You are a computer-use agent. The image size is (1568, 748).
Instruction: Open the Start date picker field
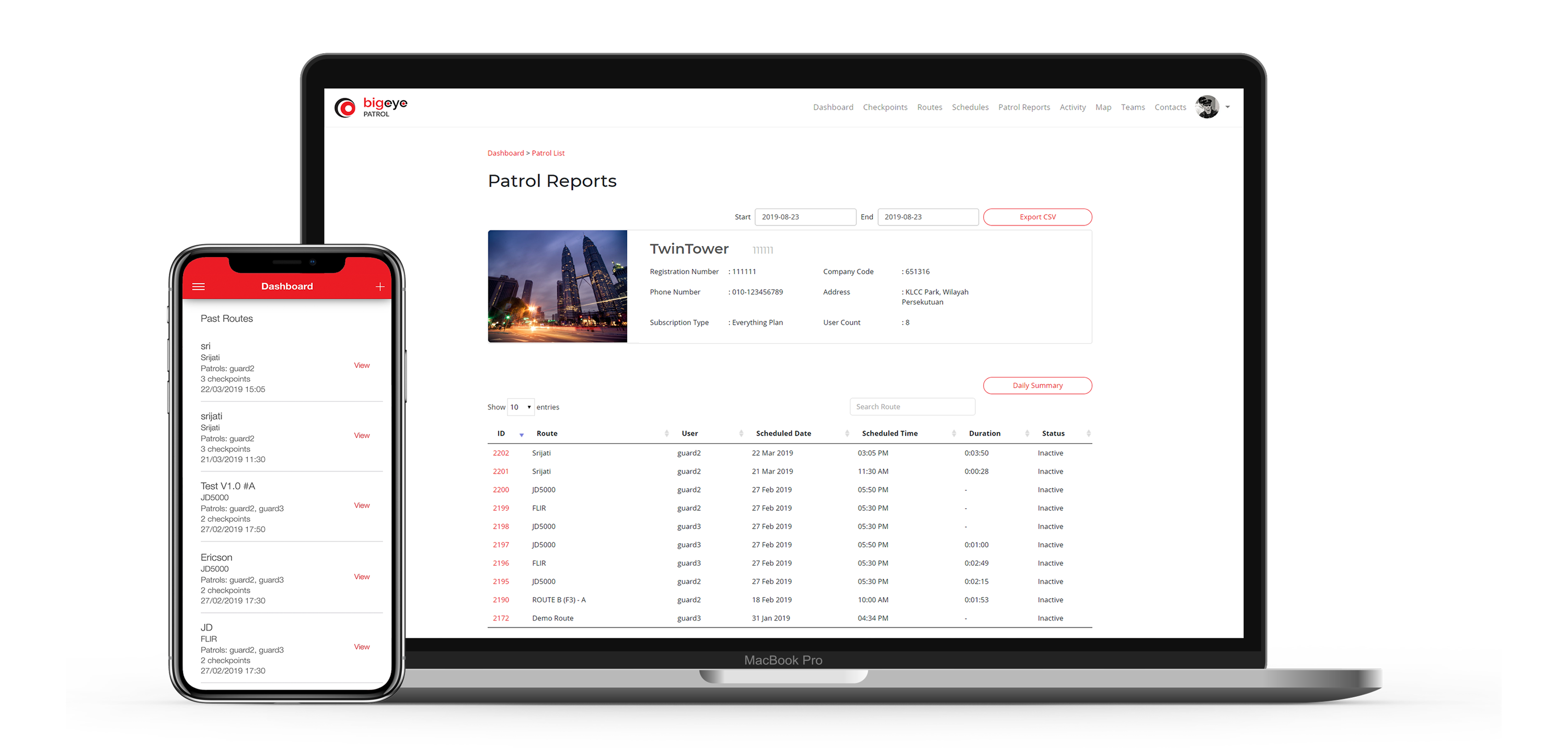pyautogui.click(x=805, y=216)
